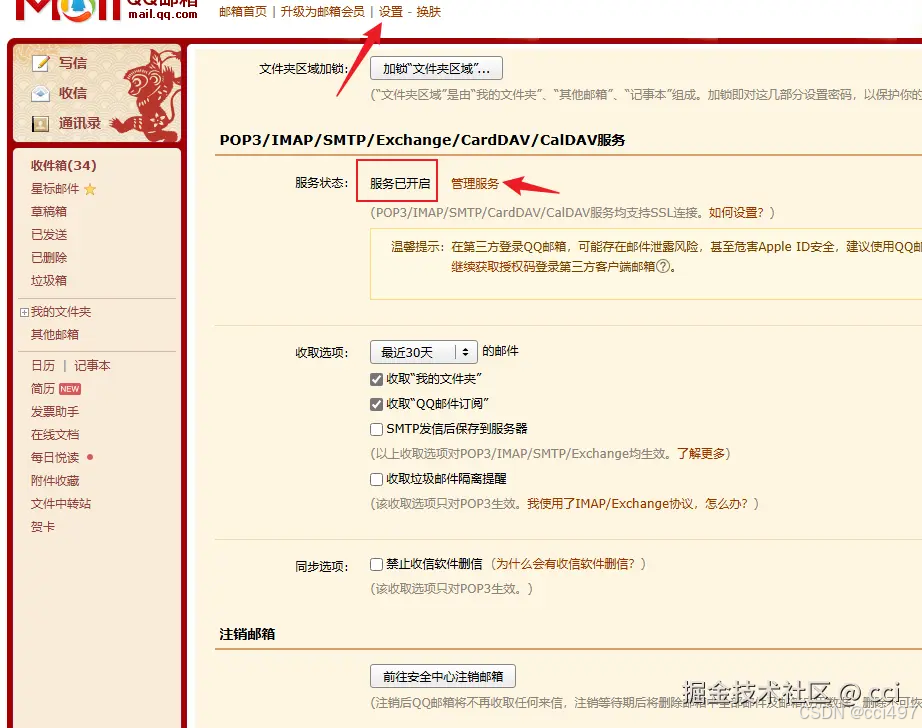Click 管理服务 link
The image size is (922, 728).
point(475,183)
